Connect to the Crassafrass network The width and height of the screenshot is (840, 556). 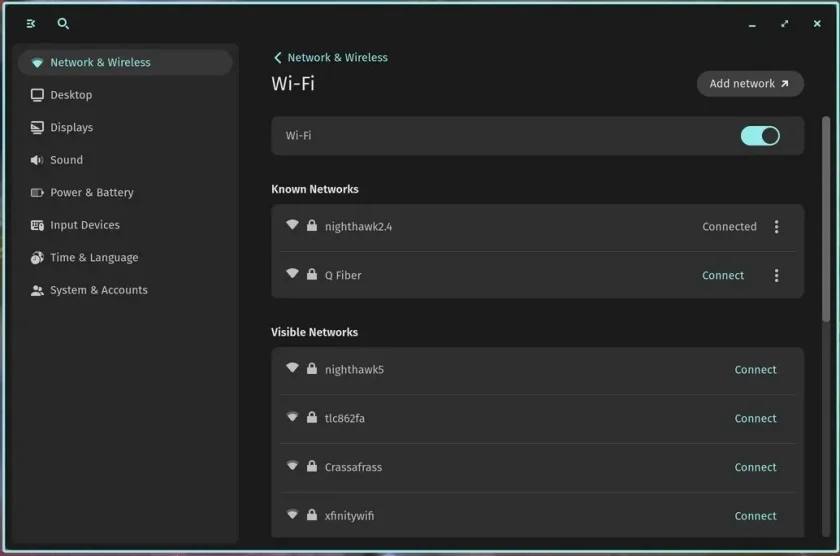pyautogui.click(x=755, y=467)
